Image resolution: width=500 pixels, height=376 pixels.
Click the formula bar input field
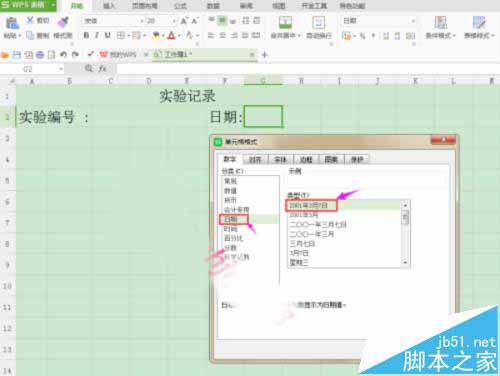point(307,69)
